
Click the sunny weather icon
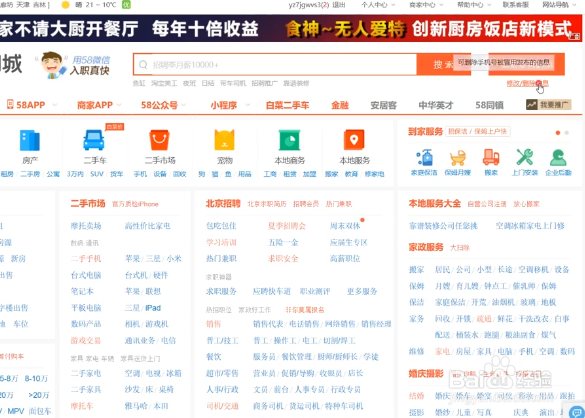(x=66, y=5)
